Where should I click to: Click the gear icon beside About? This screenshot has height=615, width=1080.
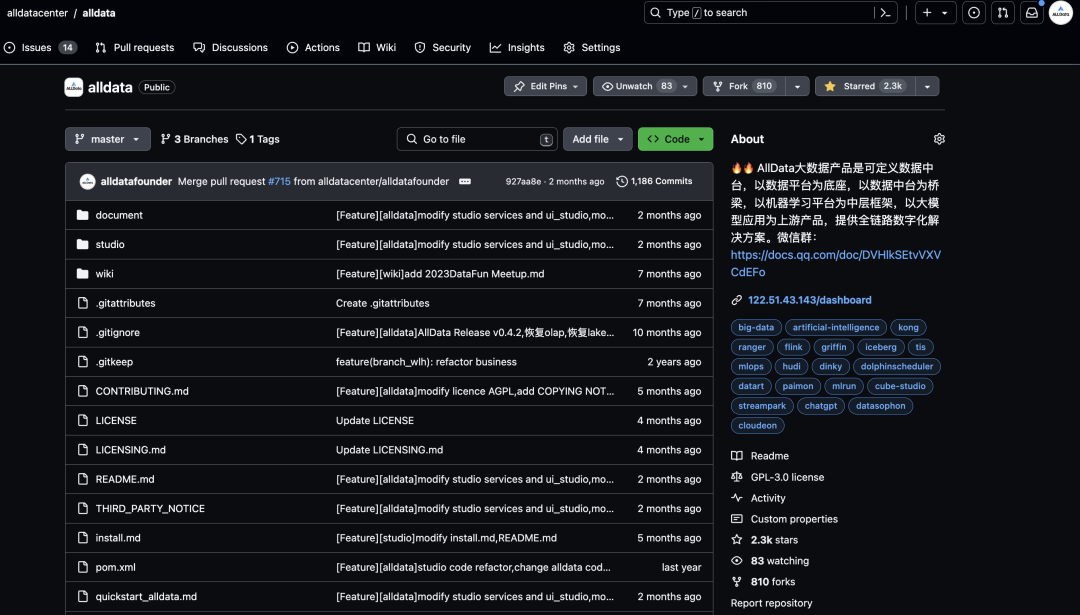click(x=939, y=139)
